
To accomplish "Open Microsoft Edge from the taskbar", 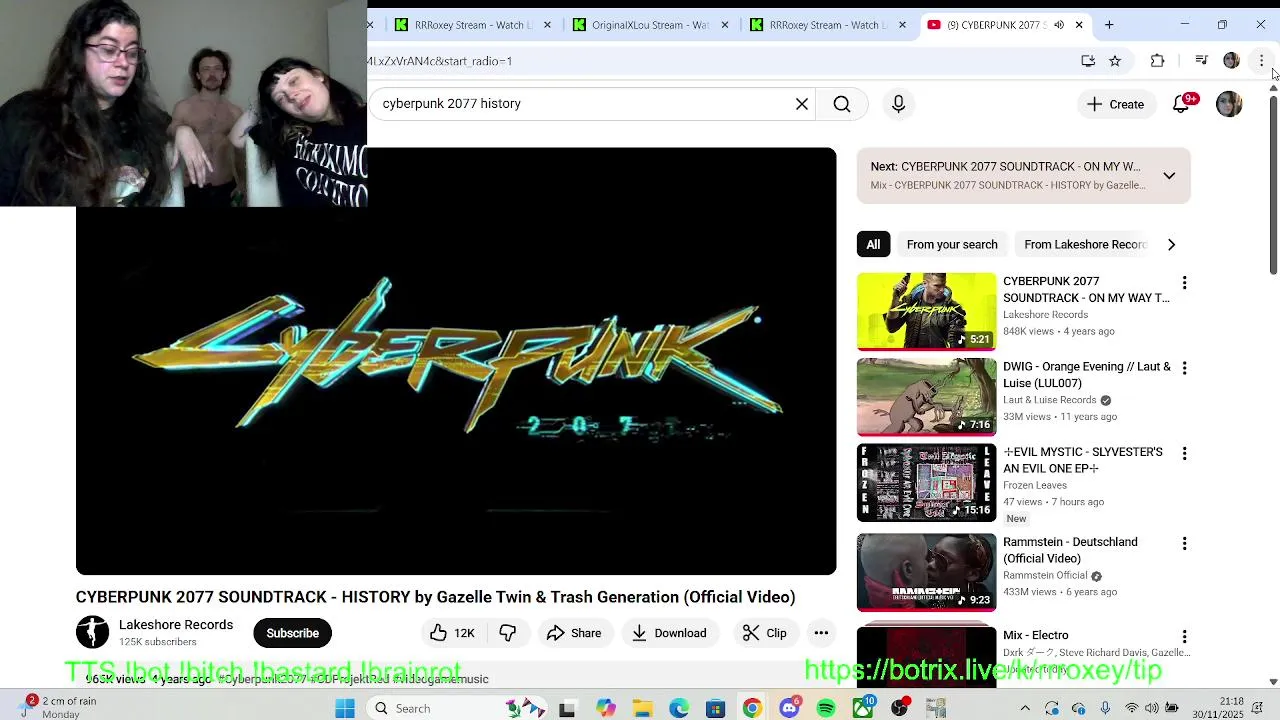I will pyautogui.click(x=679, y=708).
